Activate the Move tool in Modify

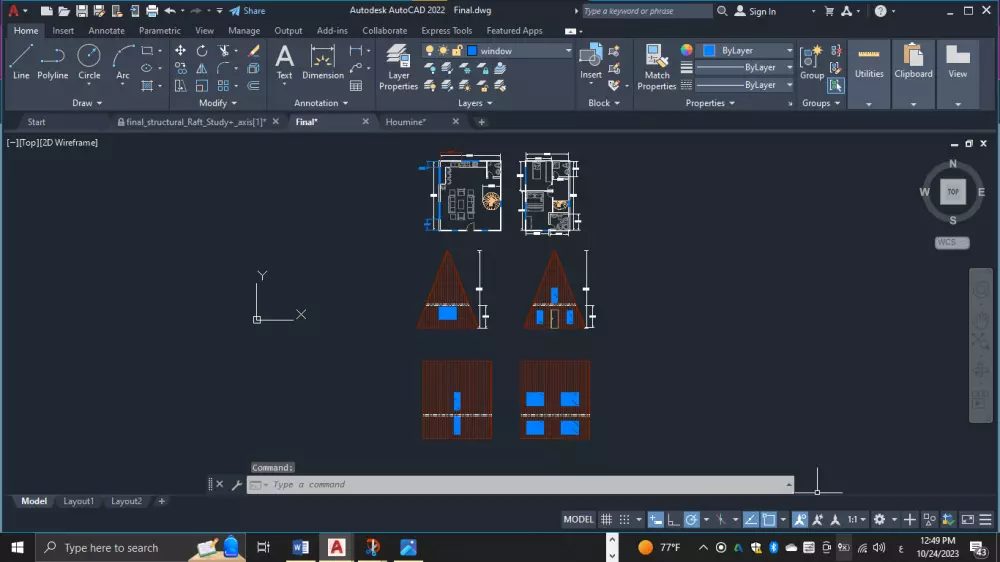point(180,50)
